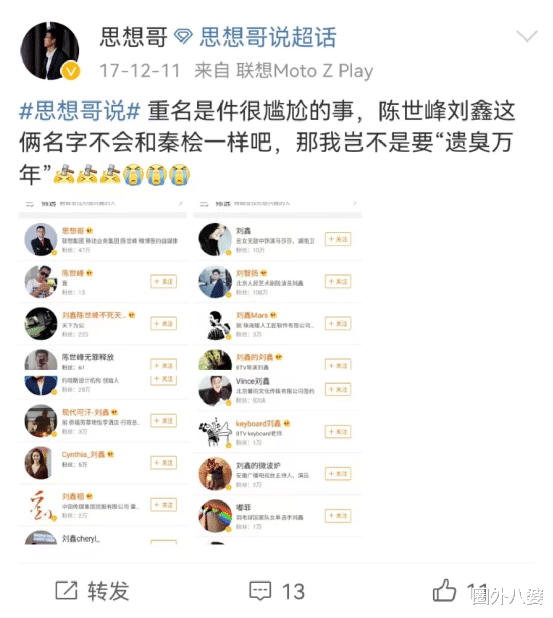
Task: Open the post options chevron dropdown
Action: point(527,36)
